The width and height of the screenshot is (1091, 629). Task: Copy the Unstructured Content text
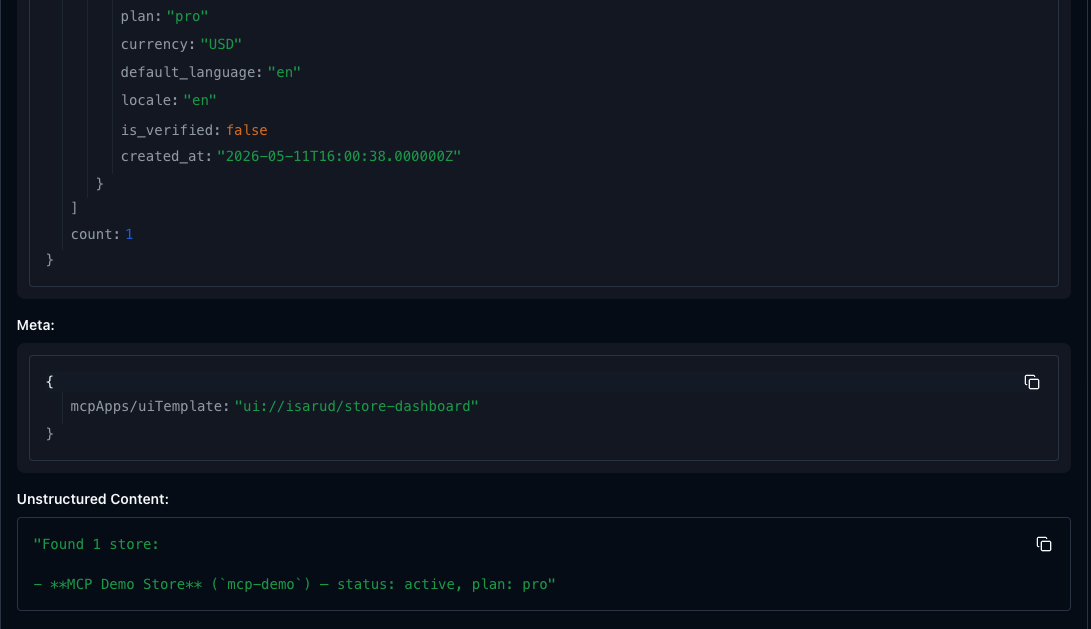point(1044,544)
